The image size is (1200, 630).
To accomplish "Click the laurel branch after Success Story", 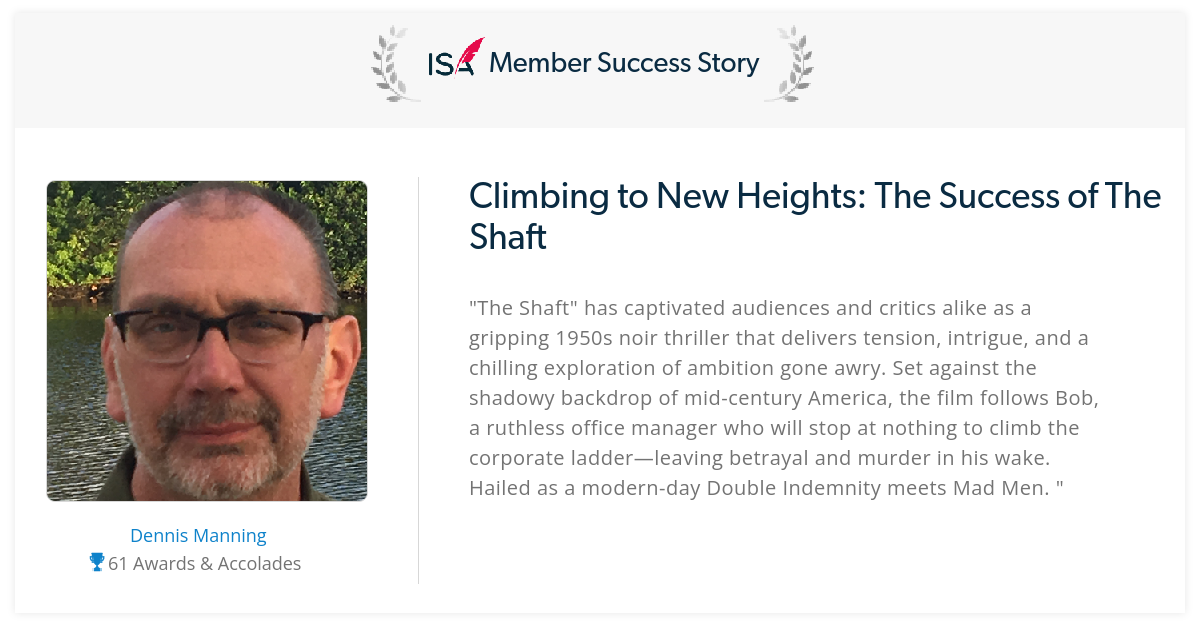I will (x=789, y=63).
